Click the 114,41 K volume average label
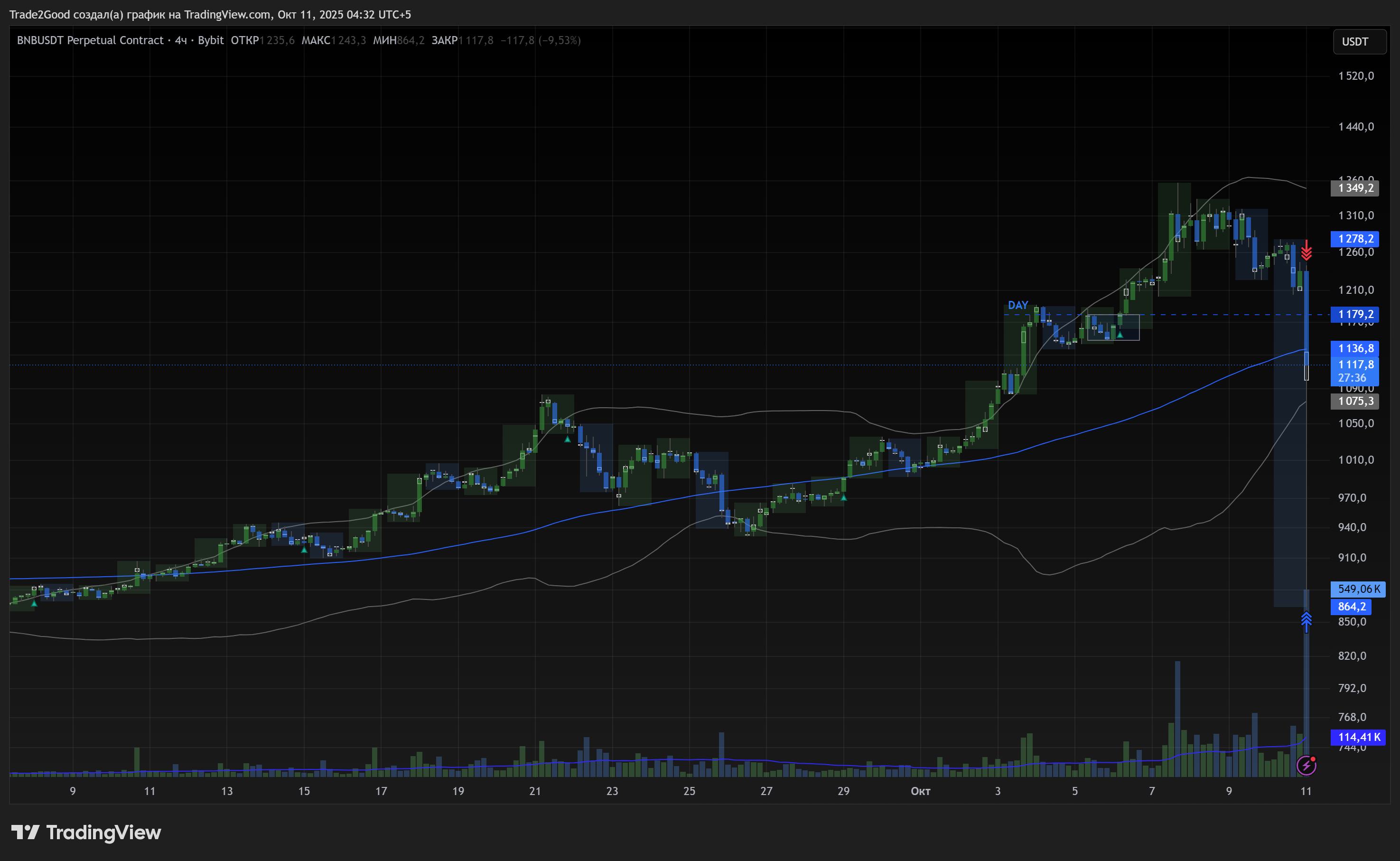The height and width of the screenshot is (861, 1400). coord(1357,738)
